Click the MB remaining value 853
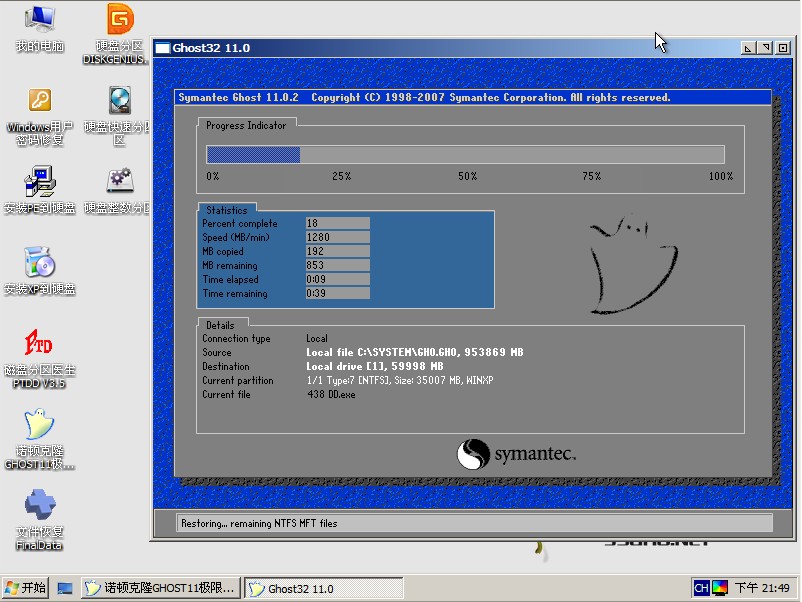This screenshot has height=602, width=802. (x=338, y=265)
